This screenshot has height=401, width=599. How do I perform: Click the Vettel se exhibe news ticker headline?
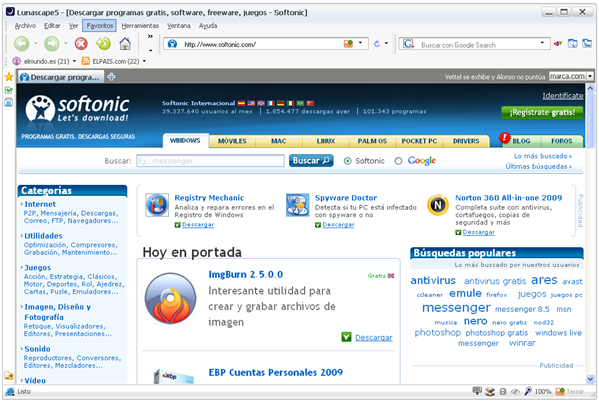495,77
